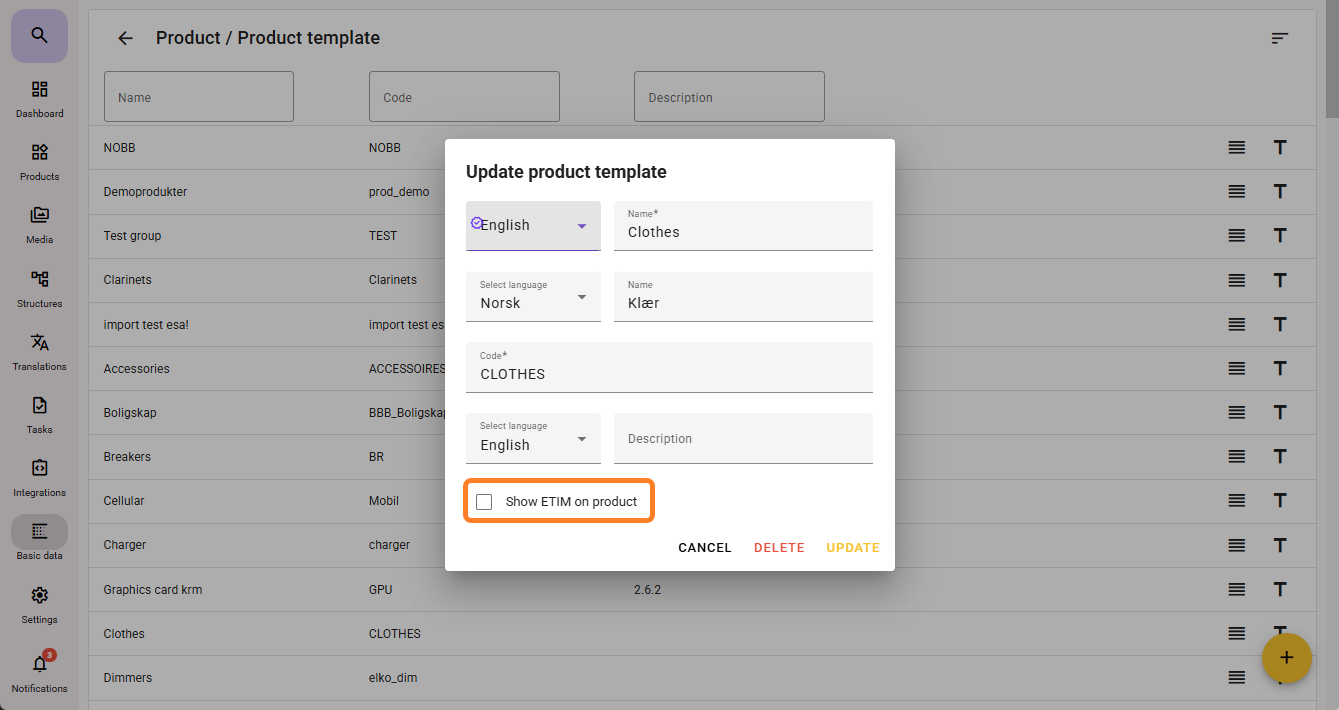Open Integrations in the sidebar

coord(39,477)
